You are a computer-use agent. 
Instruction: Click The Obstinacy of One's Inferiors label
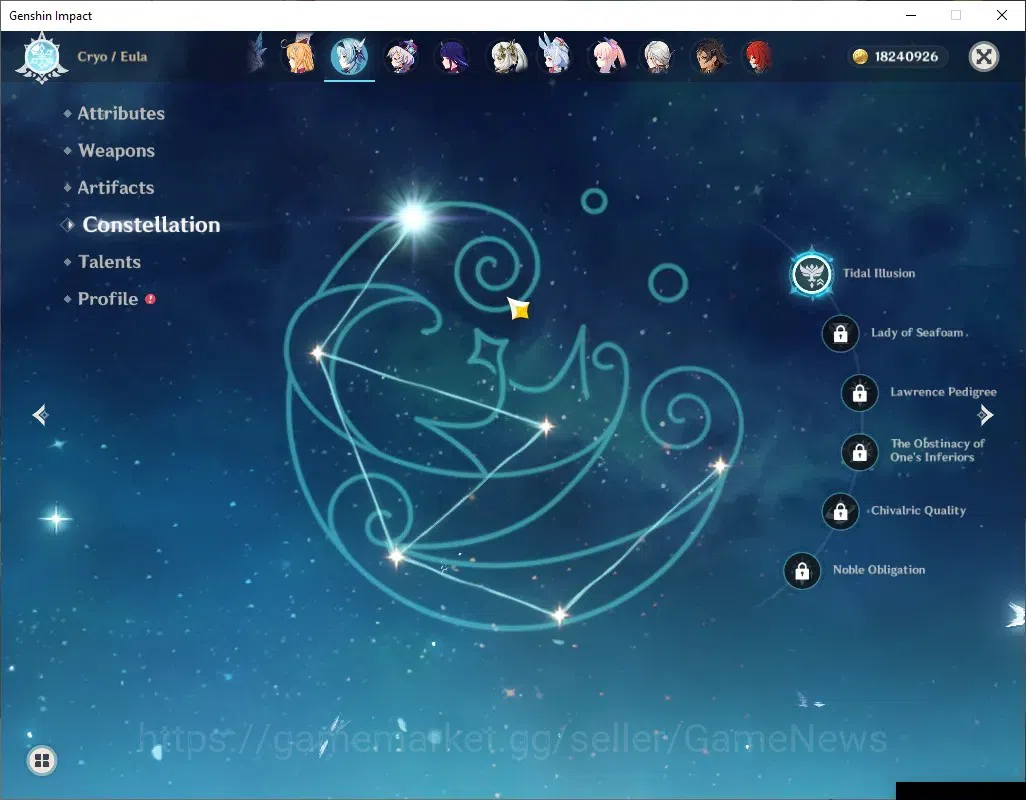[x=937, y=450]
